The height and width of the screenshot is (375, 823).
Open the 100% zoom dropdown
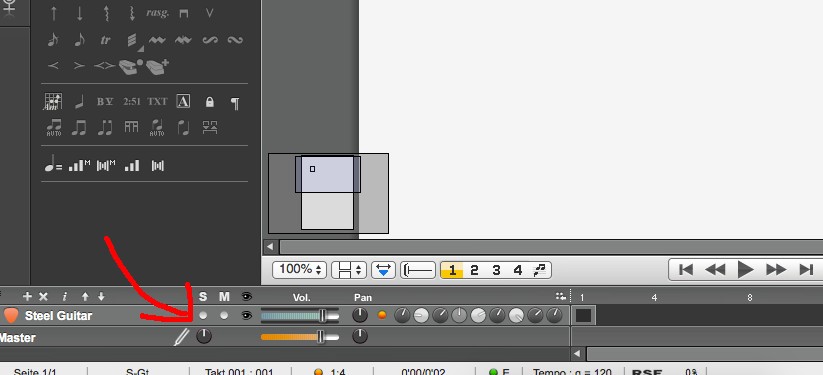tap(300, 270)
